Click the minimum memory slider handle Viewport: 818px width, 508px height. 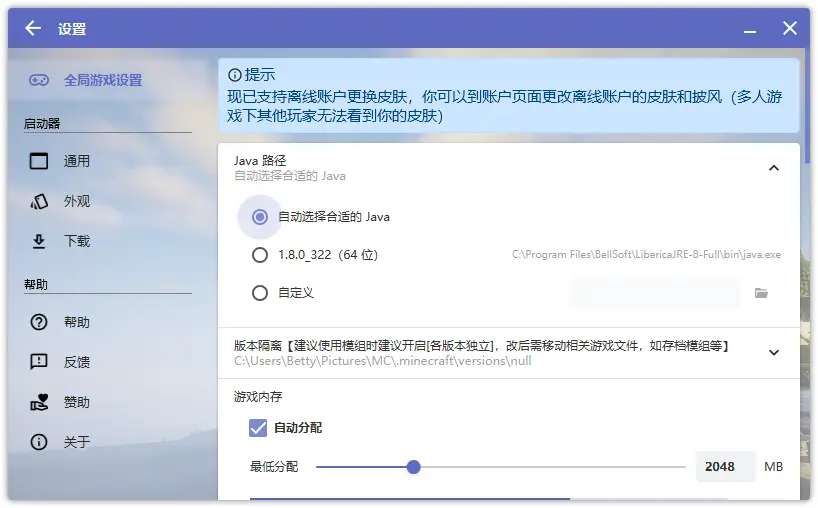(413, 467)
